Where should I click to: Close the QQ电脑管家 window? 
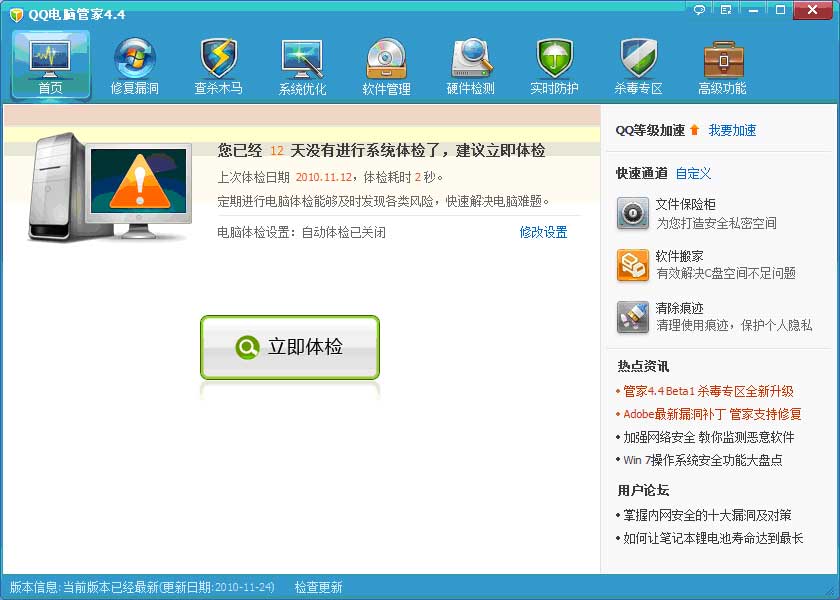812,10
